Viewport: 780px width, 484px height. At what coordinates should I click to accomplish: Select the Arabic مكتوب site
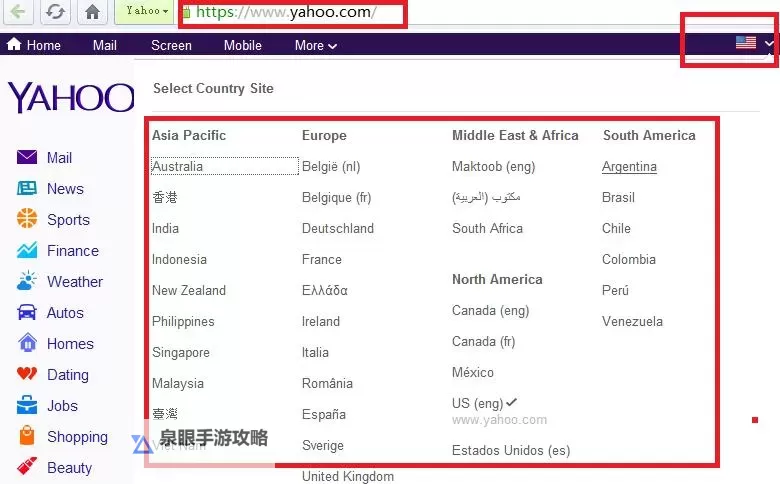tap(486, 197)
